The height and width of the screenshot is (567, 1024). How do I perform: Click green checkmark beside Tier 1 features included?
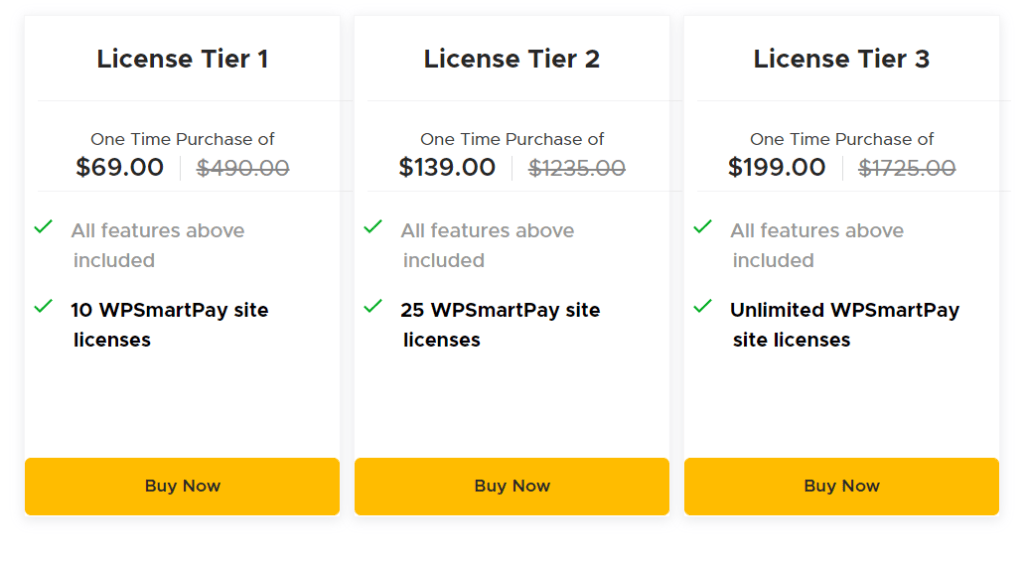(x=43, y=227)
